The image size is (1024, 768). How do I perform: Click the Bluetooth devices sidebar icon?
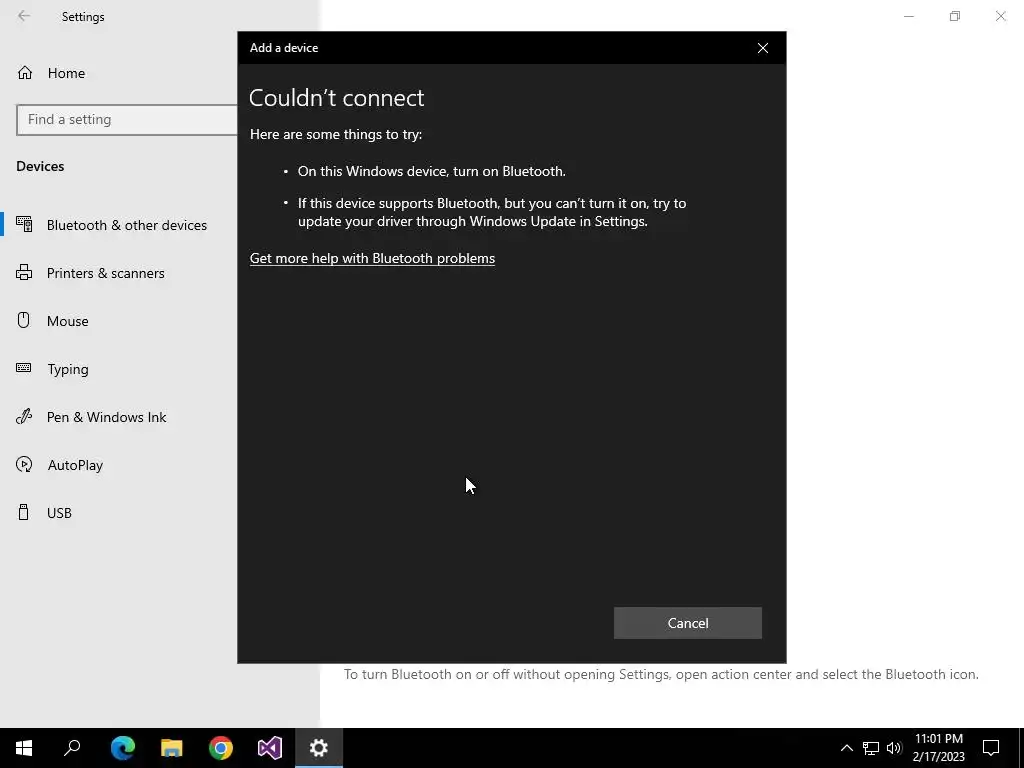pyautogui.click(x=24, y=224)
